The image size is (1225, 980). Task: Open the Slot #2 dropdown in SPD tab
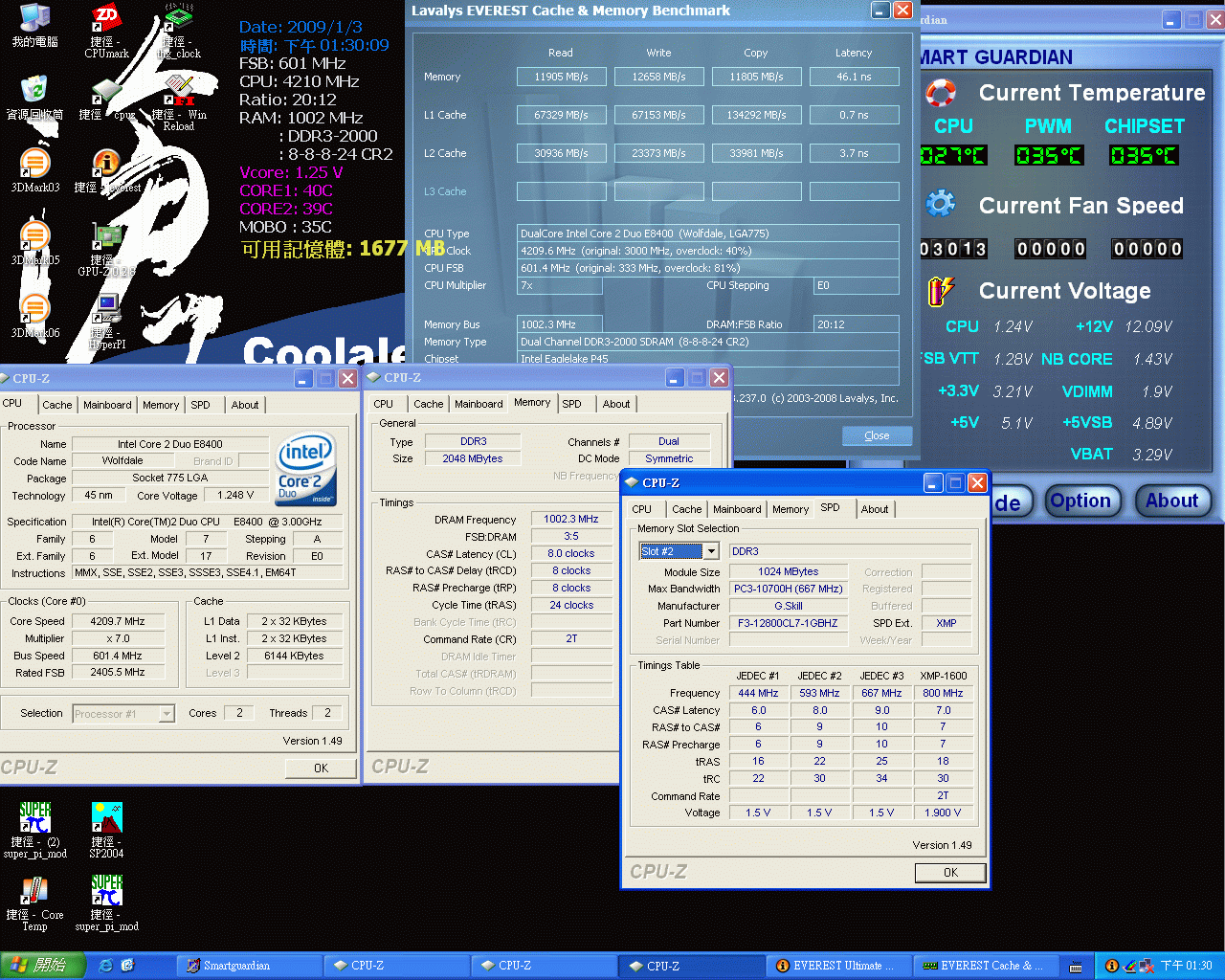tap(711, 551)
